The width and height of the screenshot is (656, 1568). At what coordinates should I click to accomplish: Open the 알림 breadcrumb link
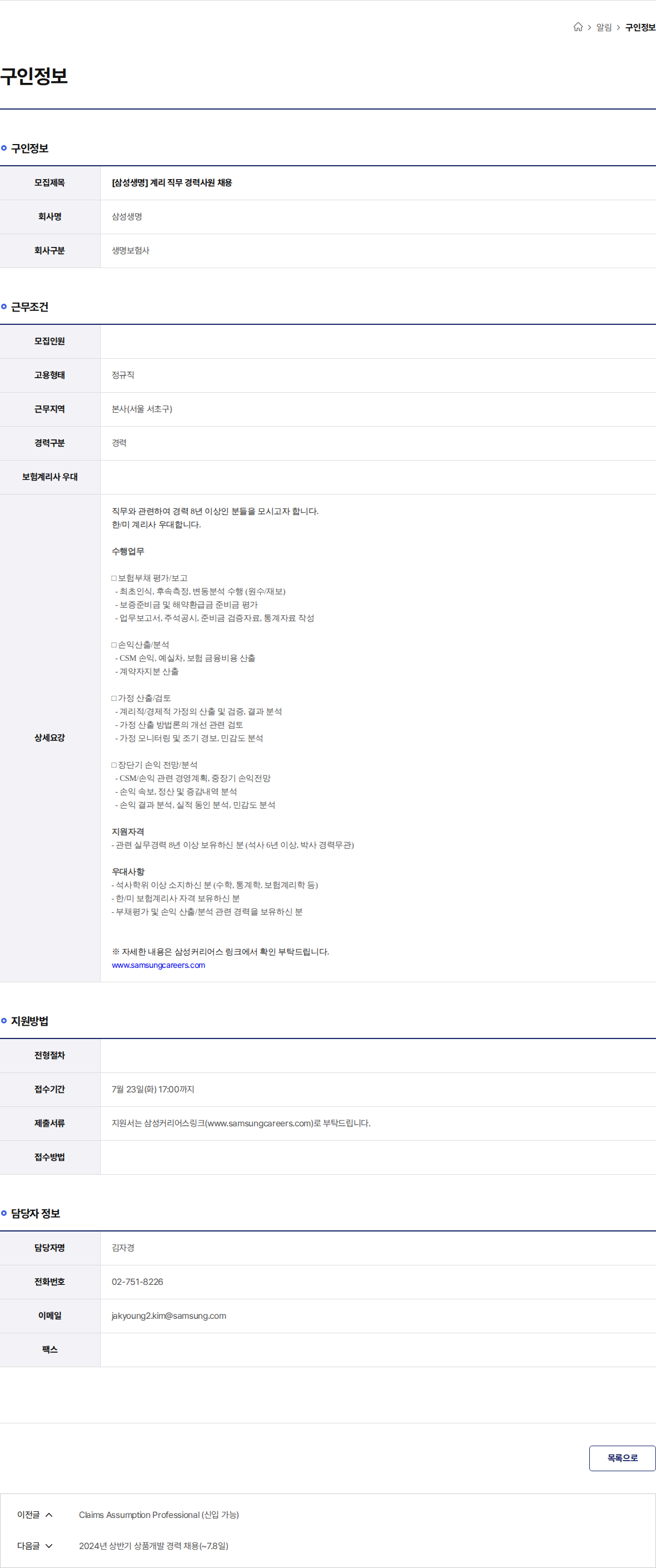604,27
